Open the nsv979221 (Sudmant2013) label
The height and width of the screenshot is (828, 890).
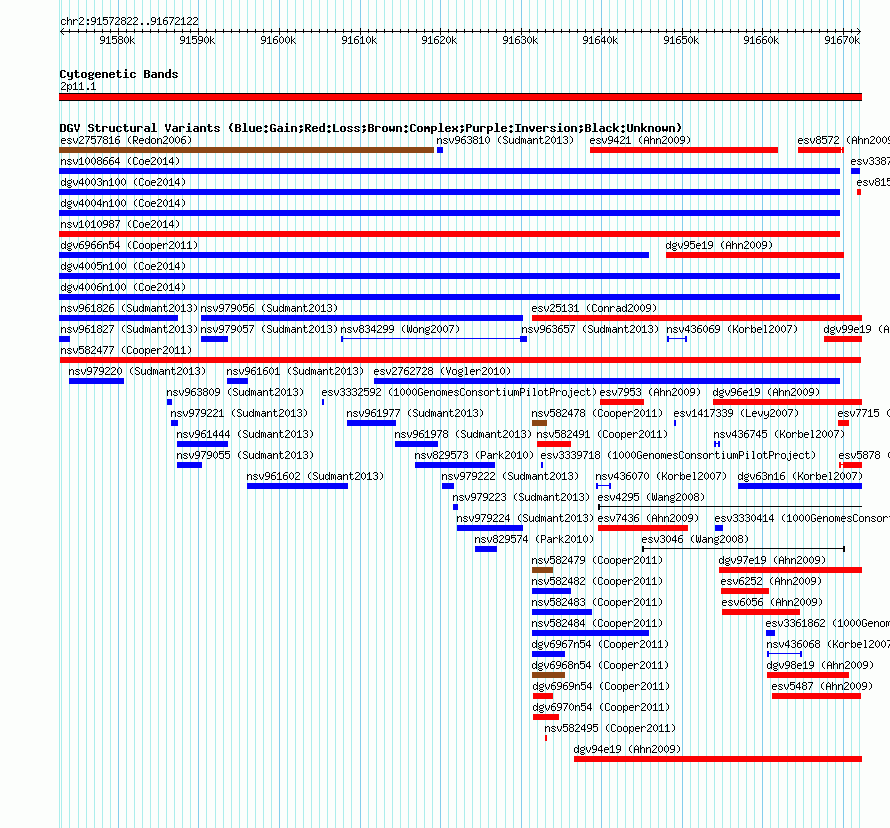tap(239, 413)
